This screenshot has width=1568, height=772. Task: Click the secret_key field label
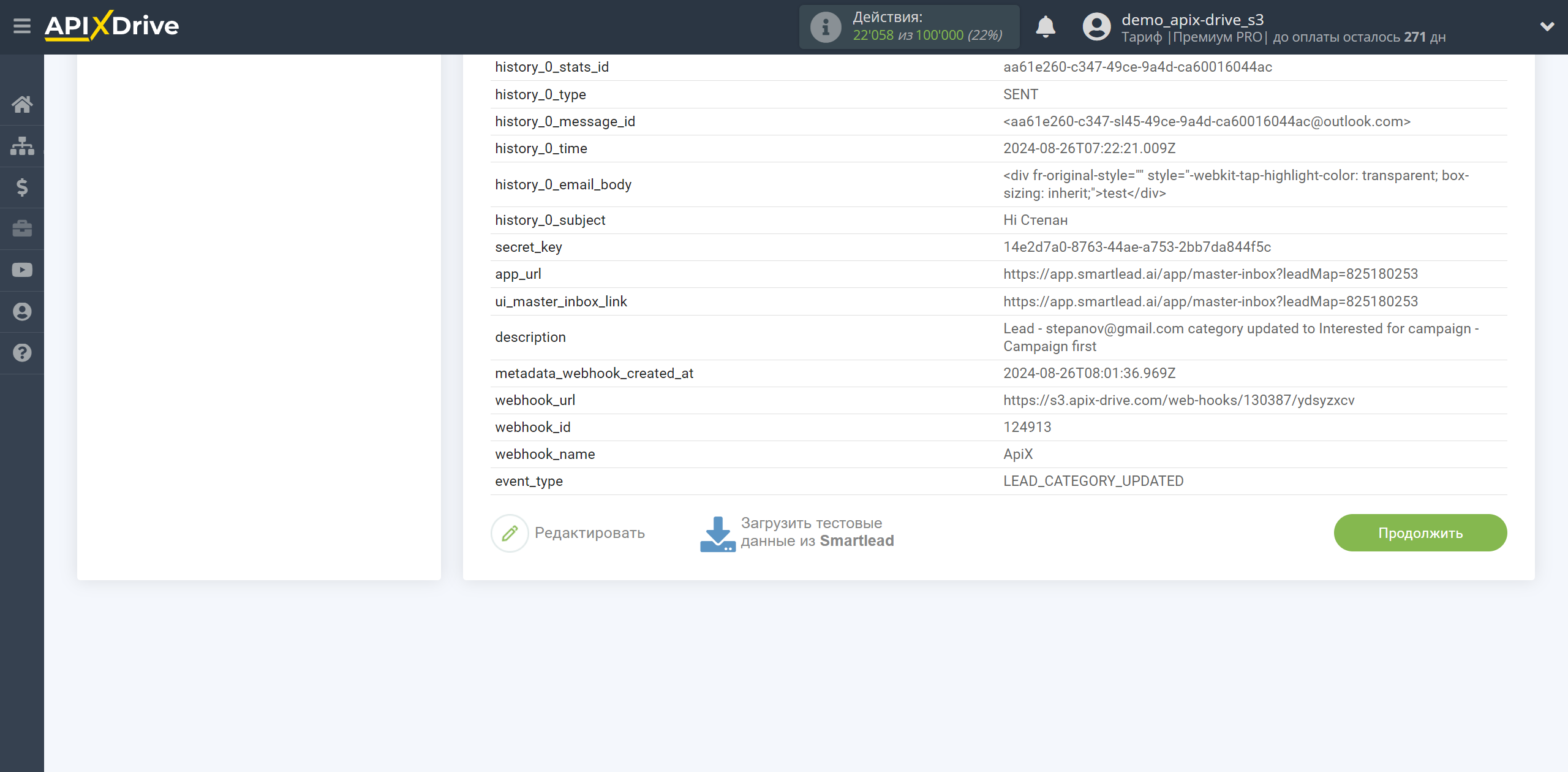click(x=528, y=248)
